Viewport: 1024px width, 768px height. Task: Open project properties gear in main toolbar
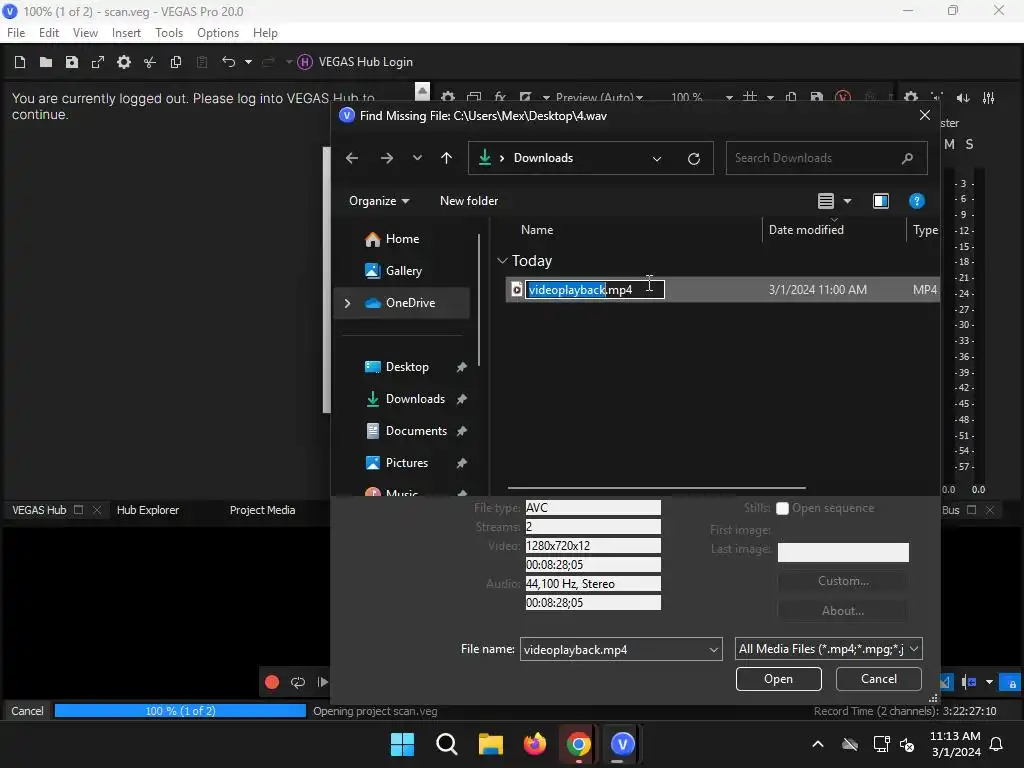coord(123,62)
